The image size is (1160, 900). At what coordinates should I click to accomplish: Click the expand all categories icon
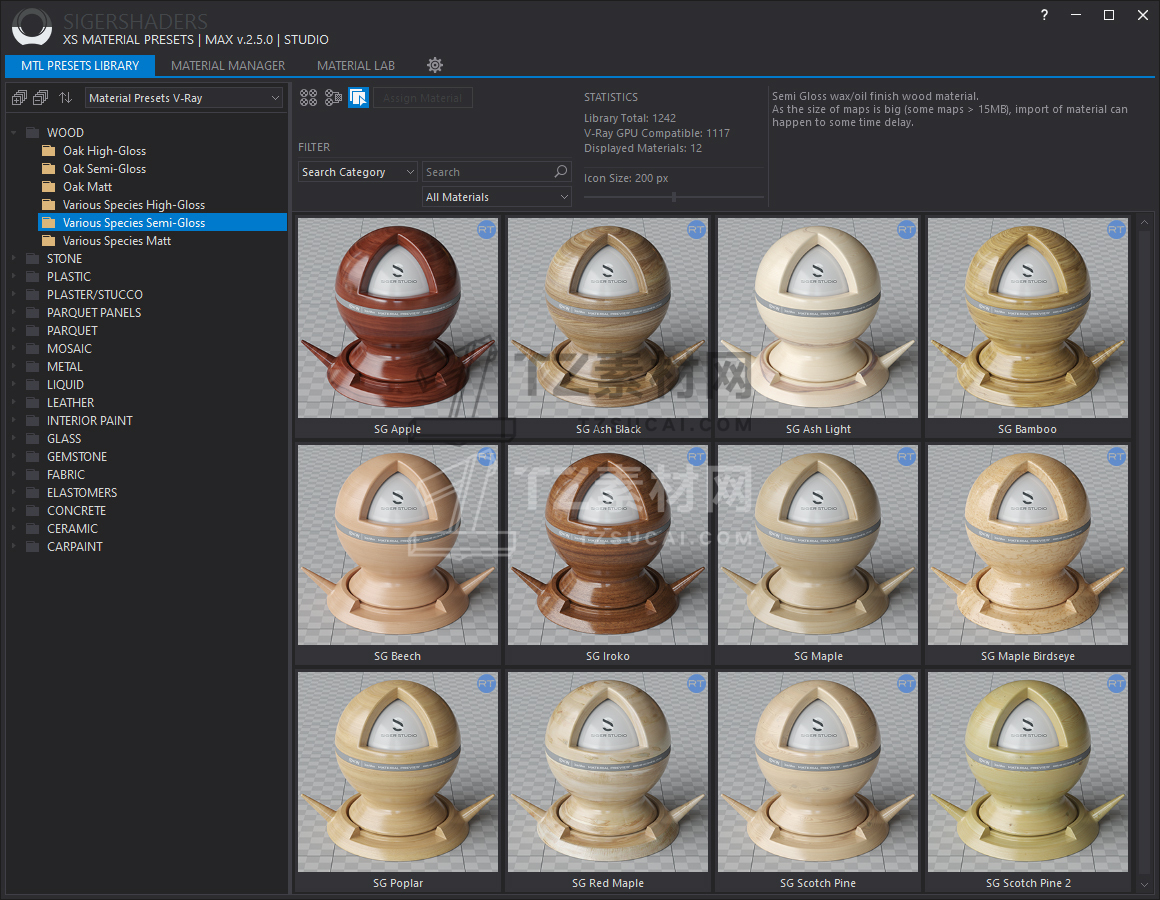coord(19,98)
